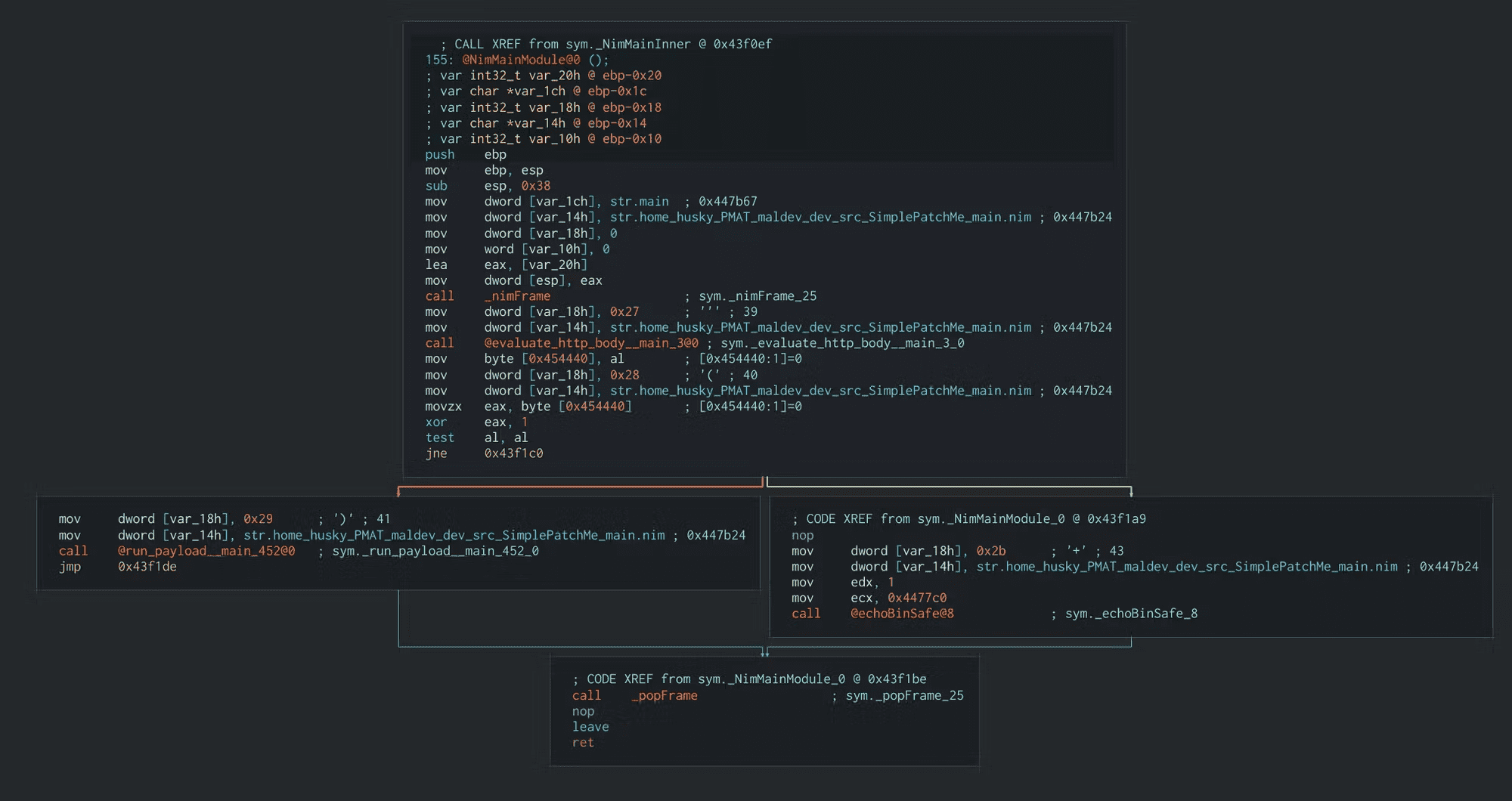The image size is (1512, 801).
Task: Select the sub esp, 0x38 instruction
Action: 487,186
